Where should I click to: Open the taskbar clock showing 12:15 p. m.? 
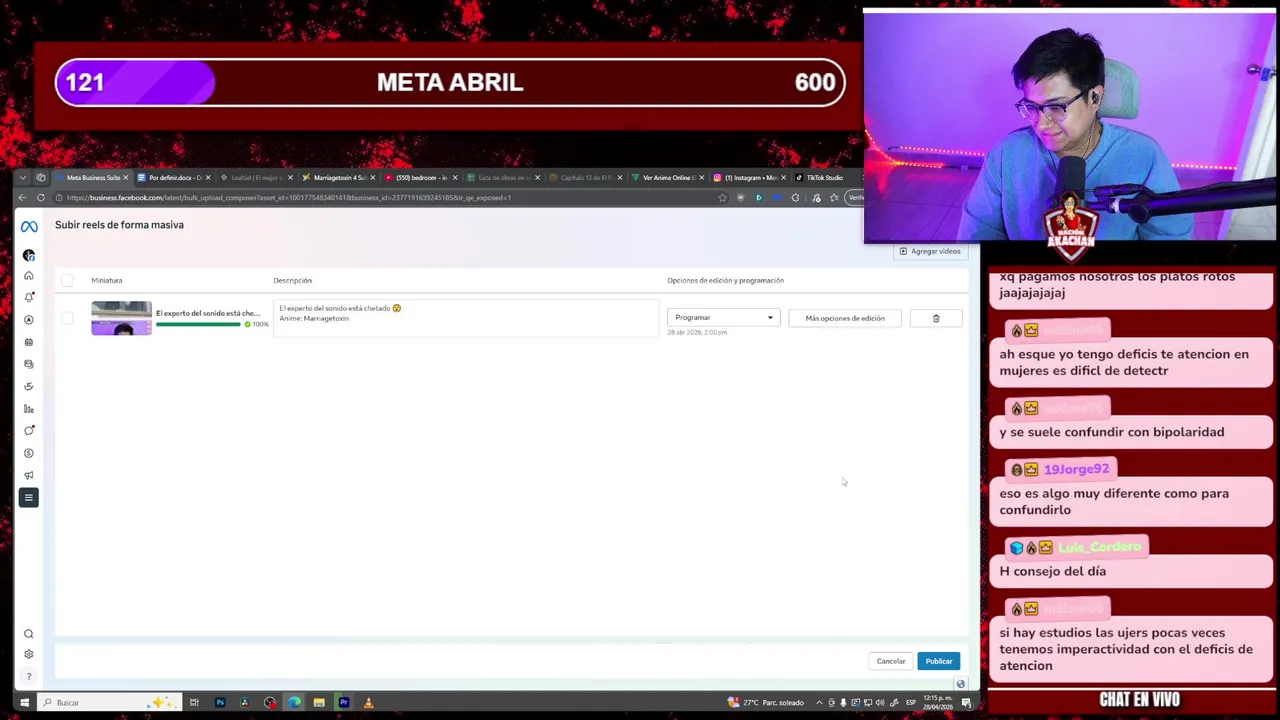(x=940, y=702)
